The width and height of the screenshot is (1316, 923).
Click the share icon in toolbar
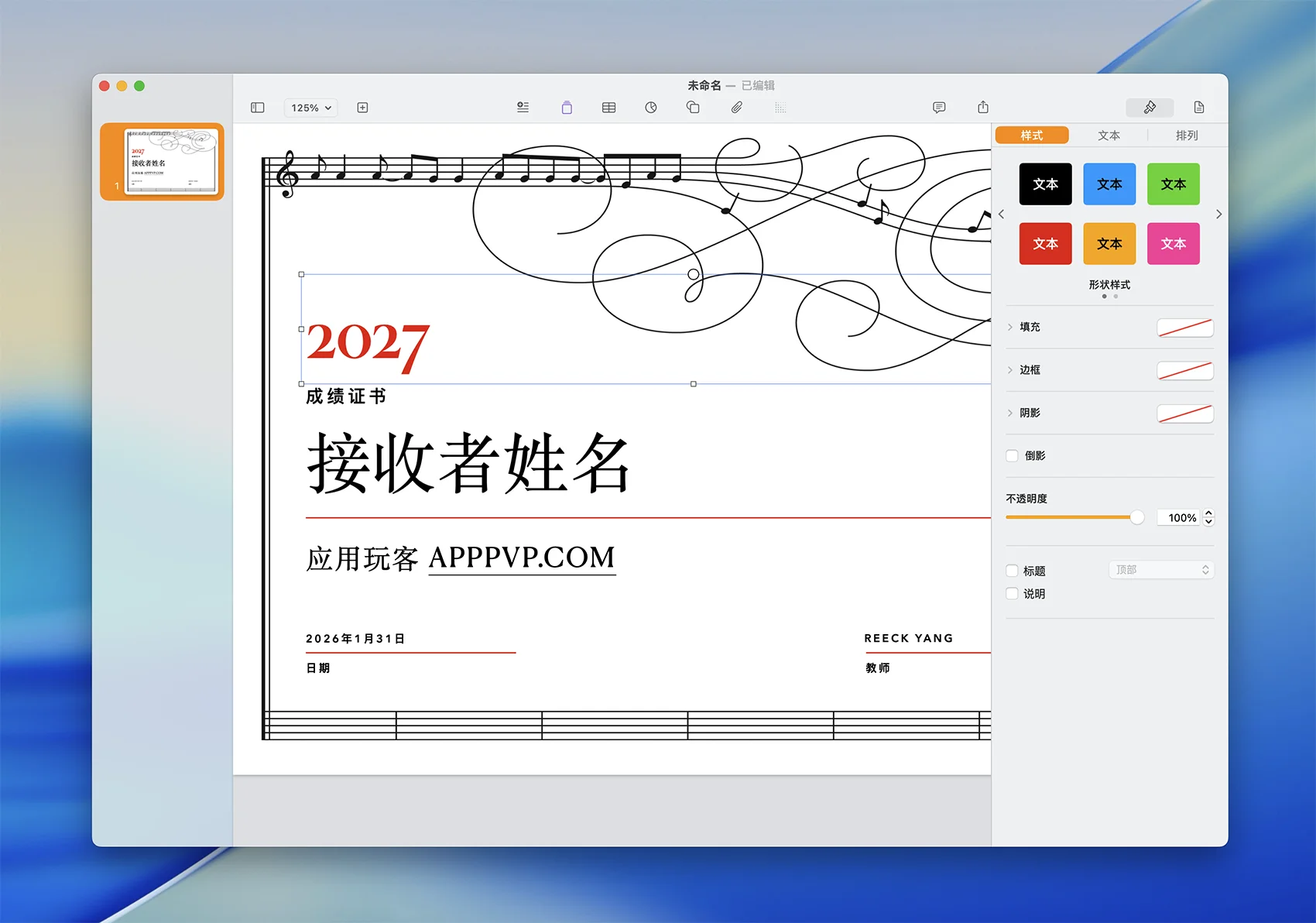coord(983,108)
